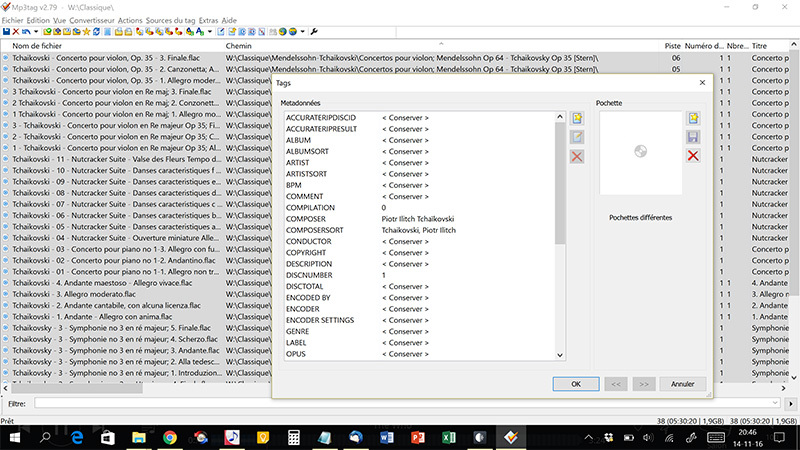Click metadata list scrollbar up arrow

(x=560, y=117)
